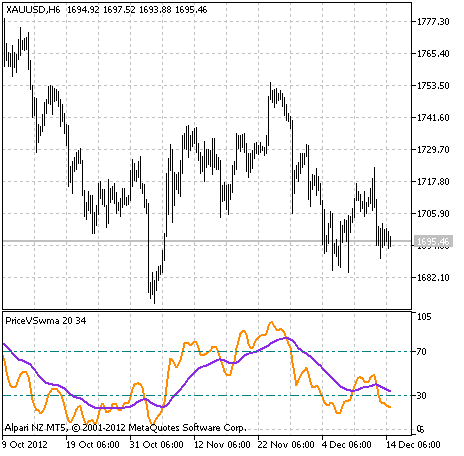Screen dimensions: 464x456
Task: Click price level 1717.80 on the price scale
Action: [433, 182]
